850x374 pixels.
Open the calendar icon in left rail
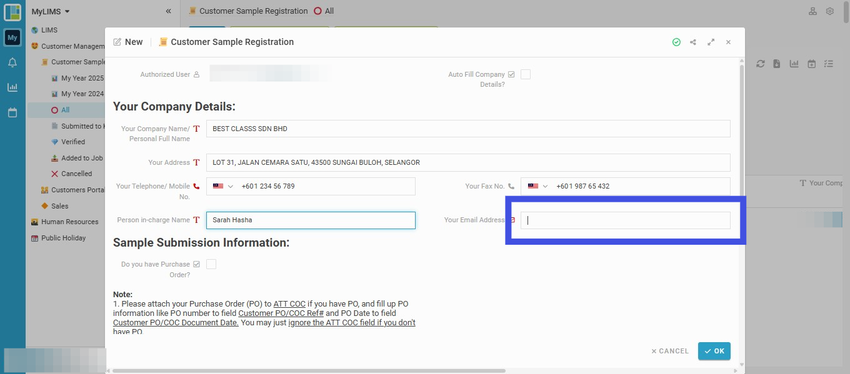point(12,113)
